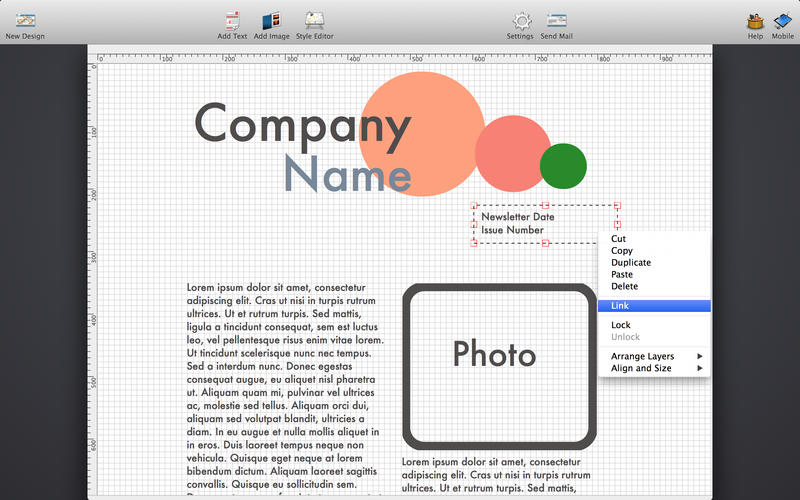800x500 pixels.
Task: Open the Help toolbox icon
Action: coord(755,21)
